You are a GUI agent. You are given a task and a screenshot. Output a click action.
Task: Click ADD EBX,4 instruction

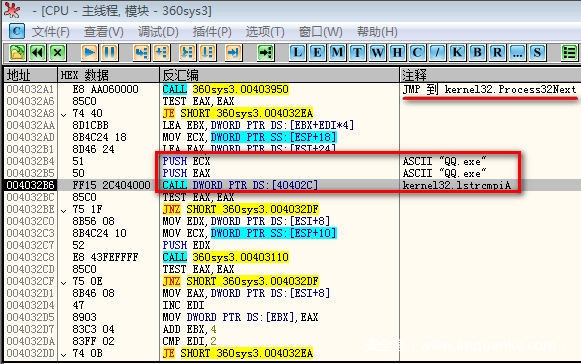tap(189, 329)
